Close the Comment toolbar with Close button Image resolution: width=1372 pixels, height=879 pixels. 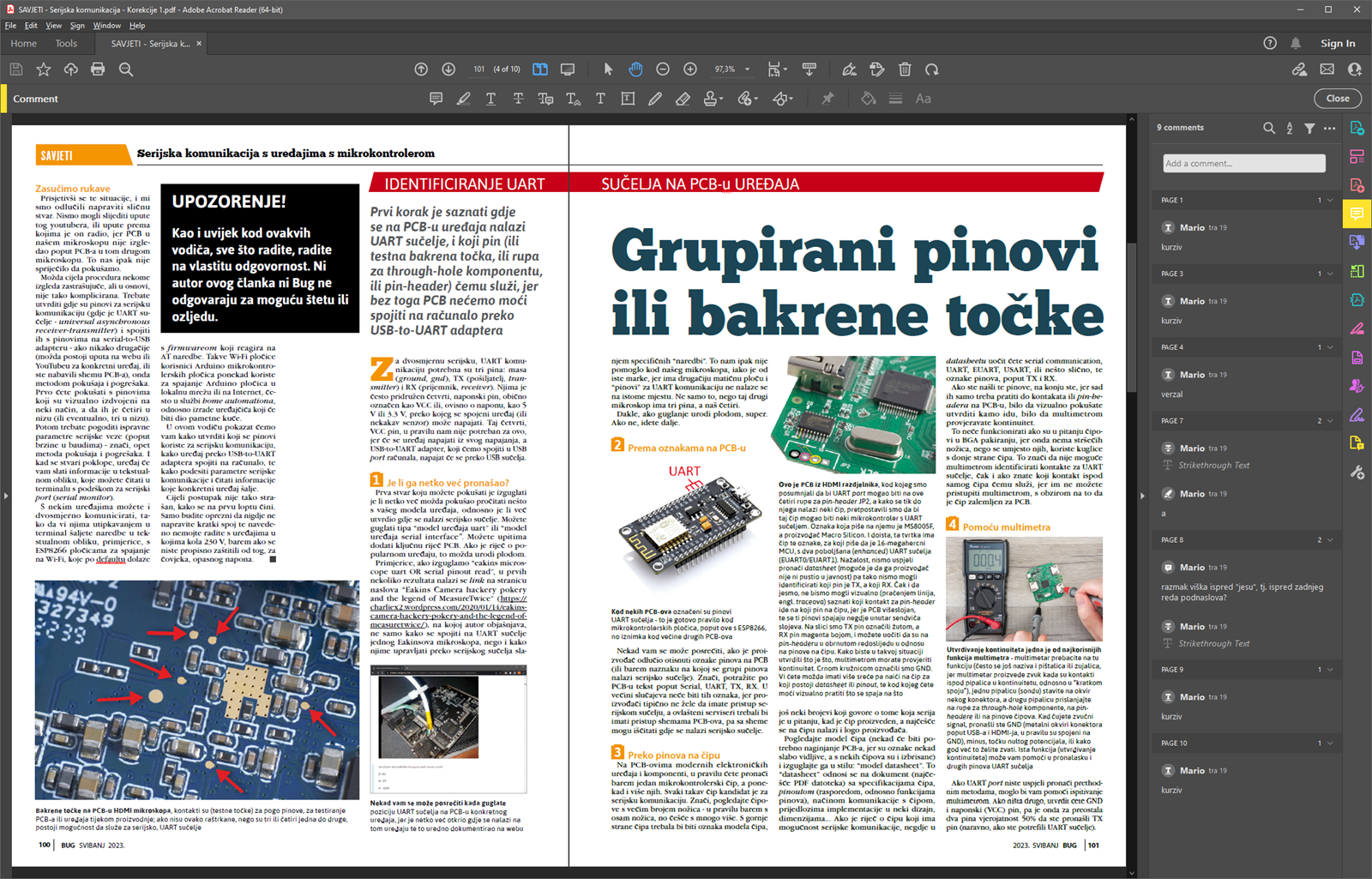pyautogui.click(x=1337, y=99)
